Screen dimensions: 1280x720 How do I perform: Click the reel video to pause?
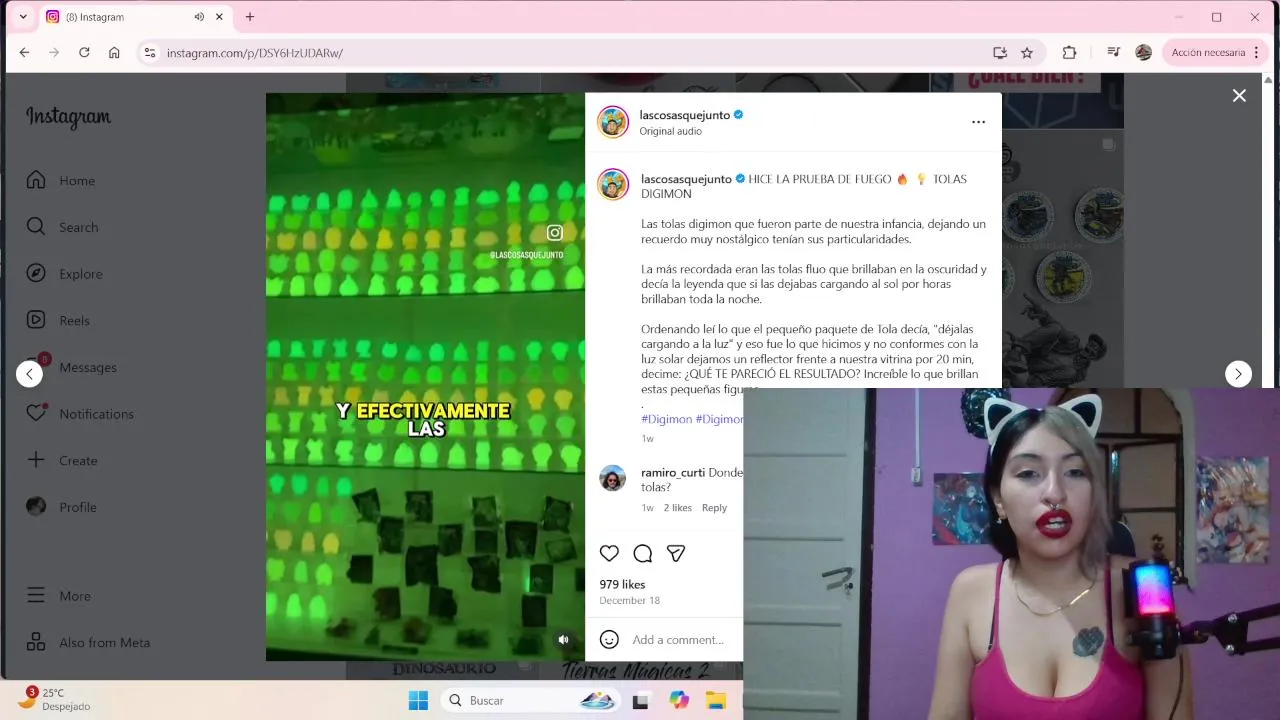pyautogui.click(x=425, y=377)
